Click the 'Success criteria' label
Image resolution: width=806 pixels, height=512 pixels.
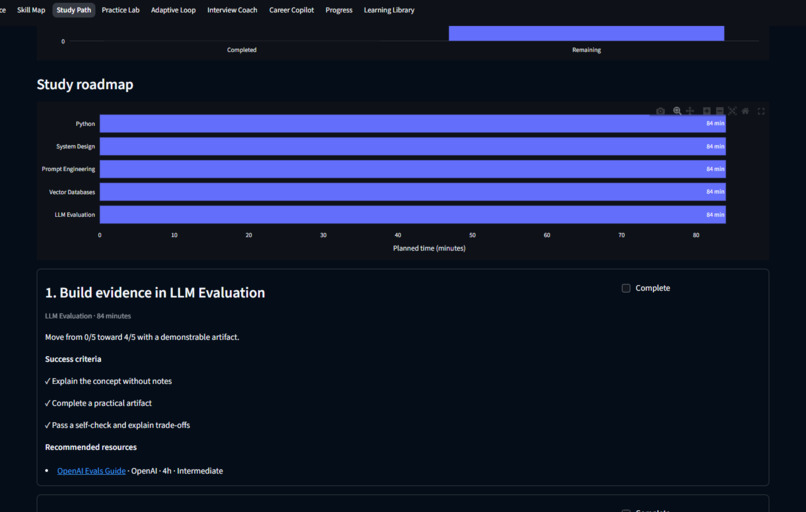[73, 359]
